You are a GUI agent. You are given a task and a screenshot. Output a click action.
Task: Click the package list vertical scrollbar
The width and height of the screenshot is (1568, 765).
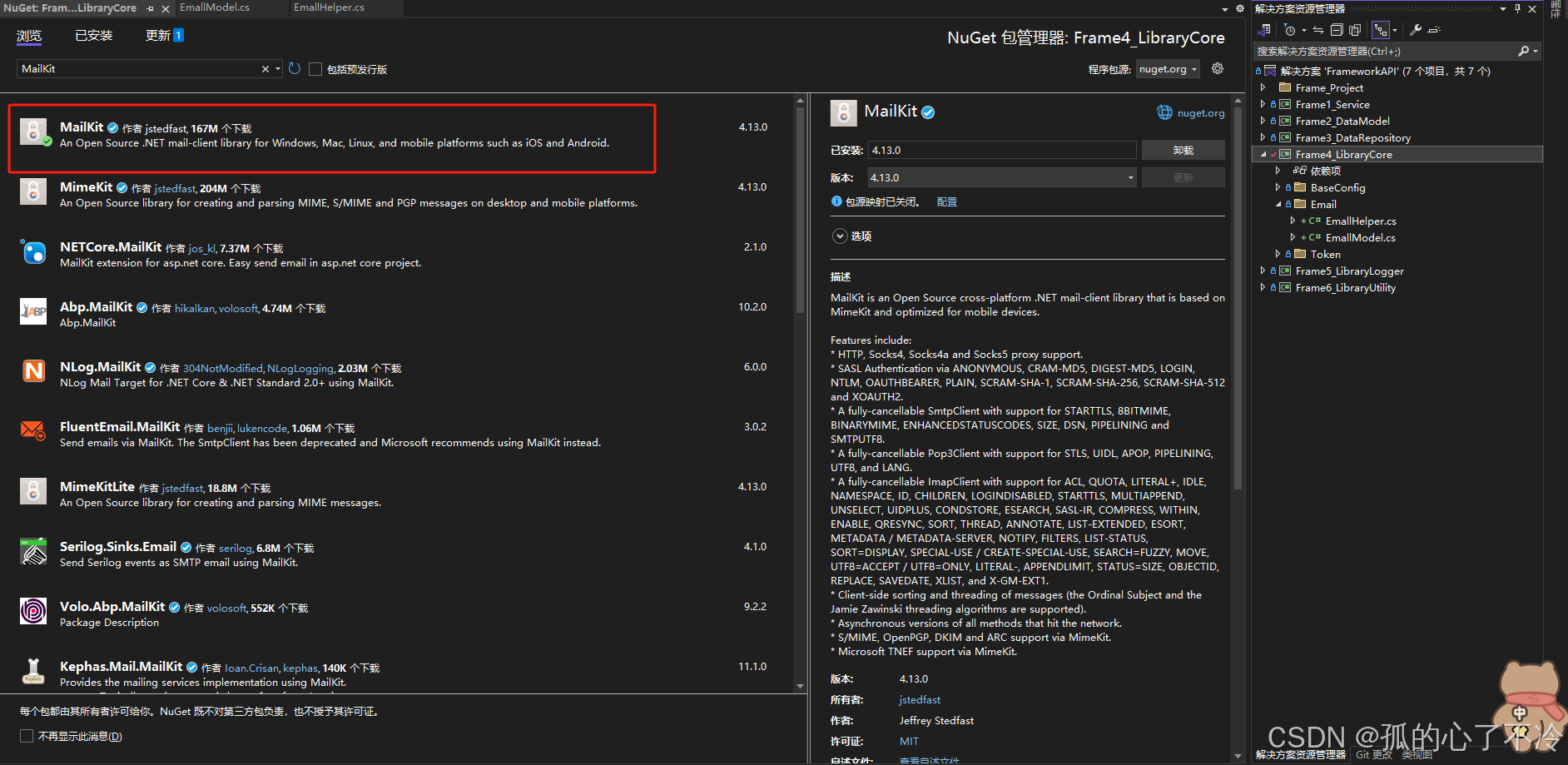800,210
